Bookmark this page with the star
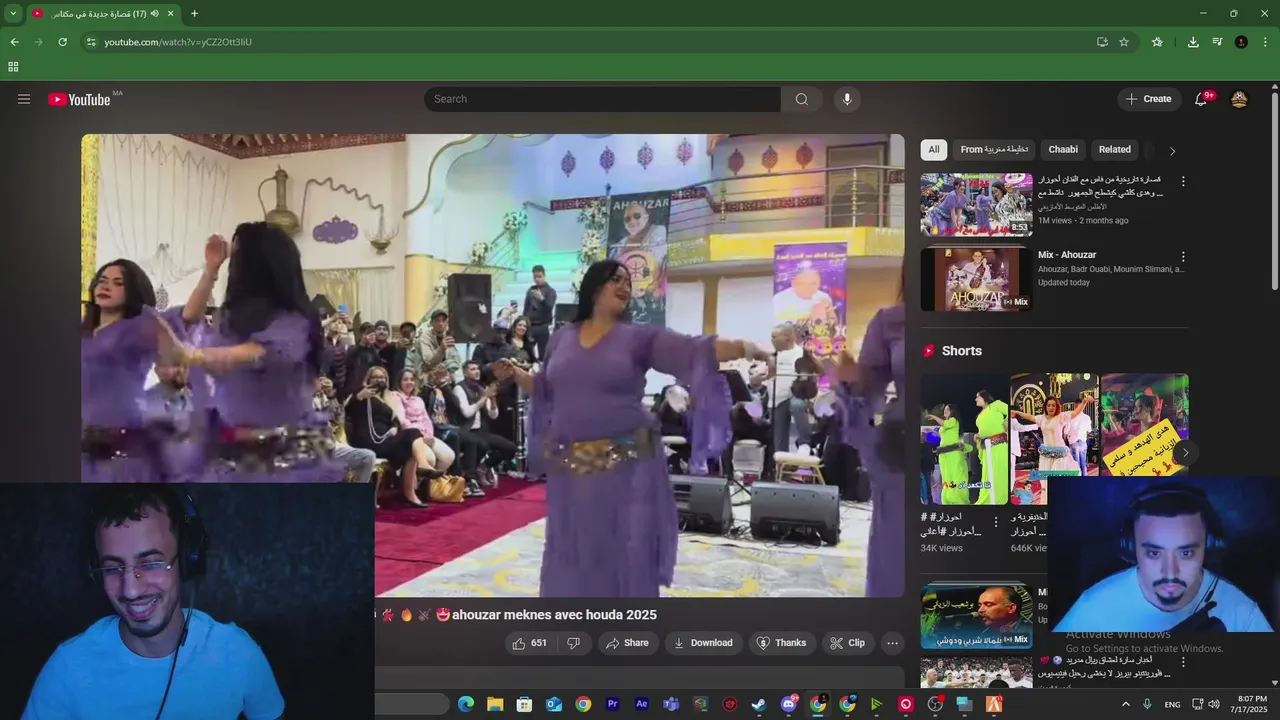Image resolution: width=1280 pixels, height=720 pixels. click(1124, 42)
